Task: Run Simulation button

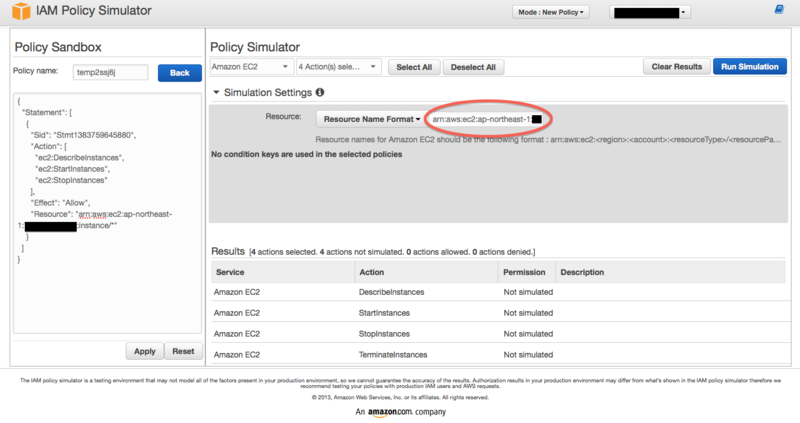Action: (749, 67)
